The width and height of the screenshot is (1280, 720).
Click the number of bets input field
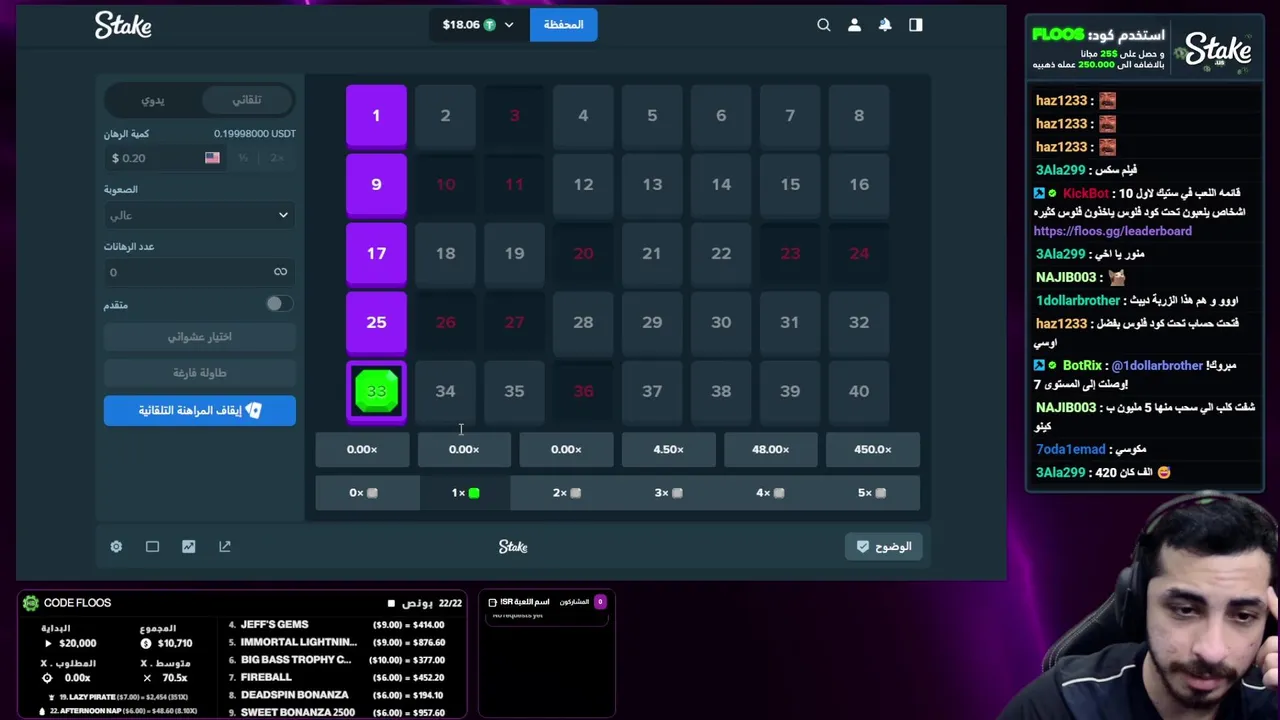tap(200, 272)
